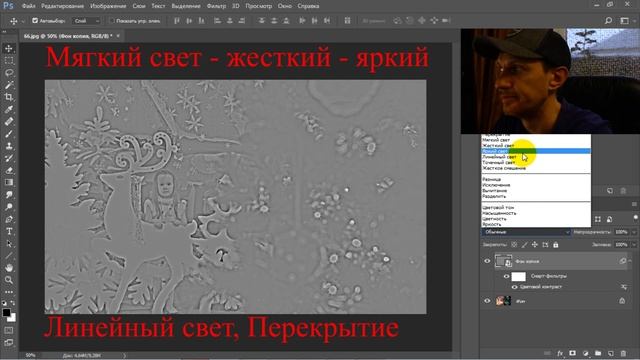Screen dimensions: 640x360
Task: Select the Eyedropper tool
Action: (x=9, y=109)
